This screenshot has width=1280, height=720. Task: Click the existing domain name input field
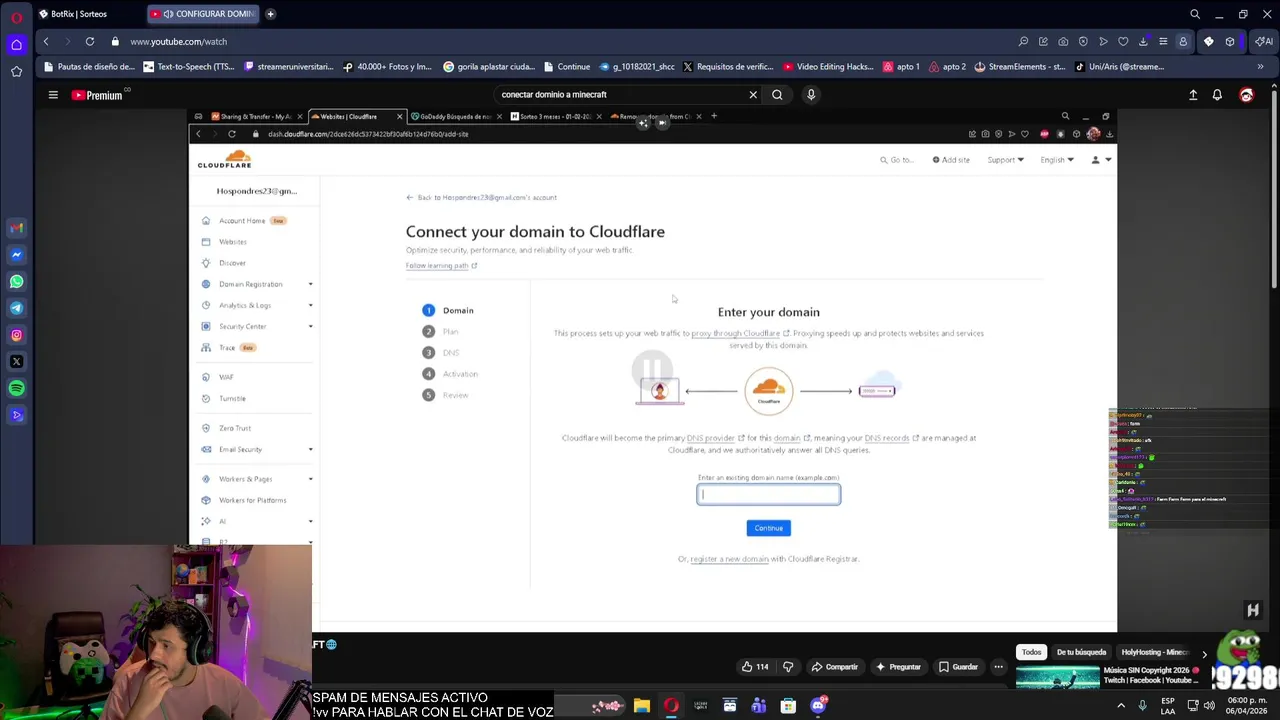(768, 494)
